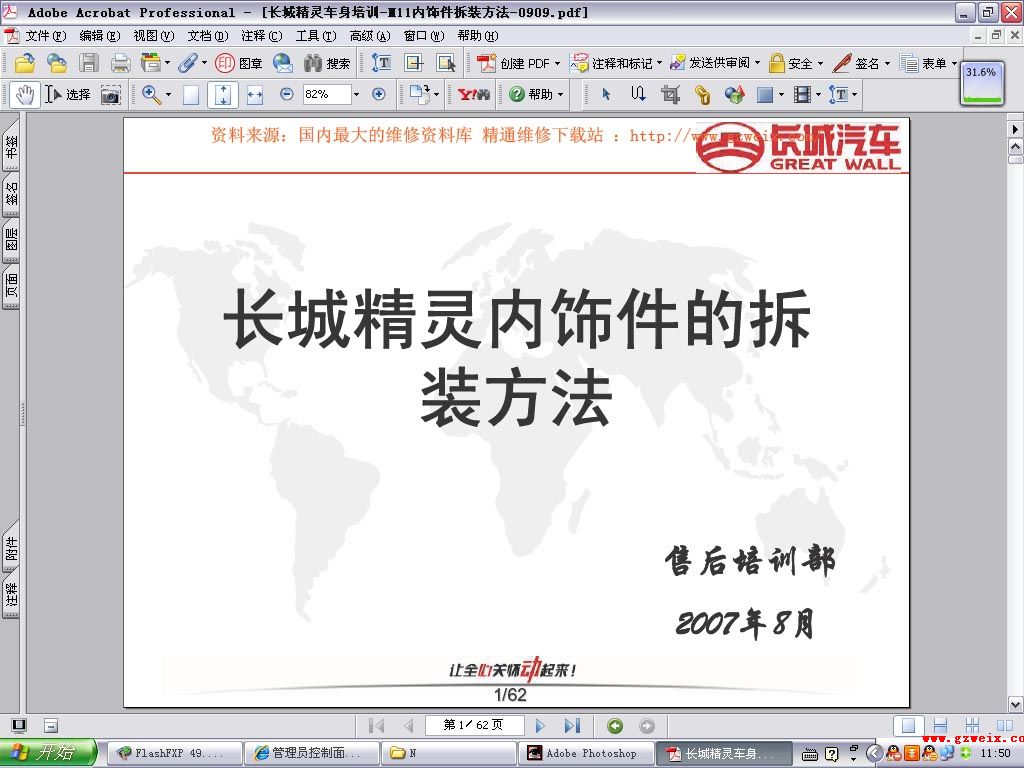This screenshot has width=1024, height=768.
Task: Choose the 选择 text select tool
Action: pos(68,95)
